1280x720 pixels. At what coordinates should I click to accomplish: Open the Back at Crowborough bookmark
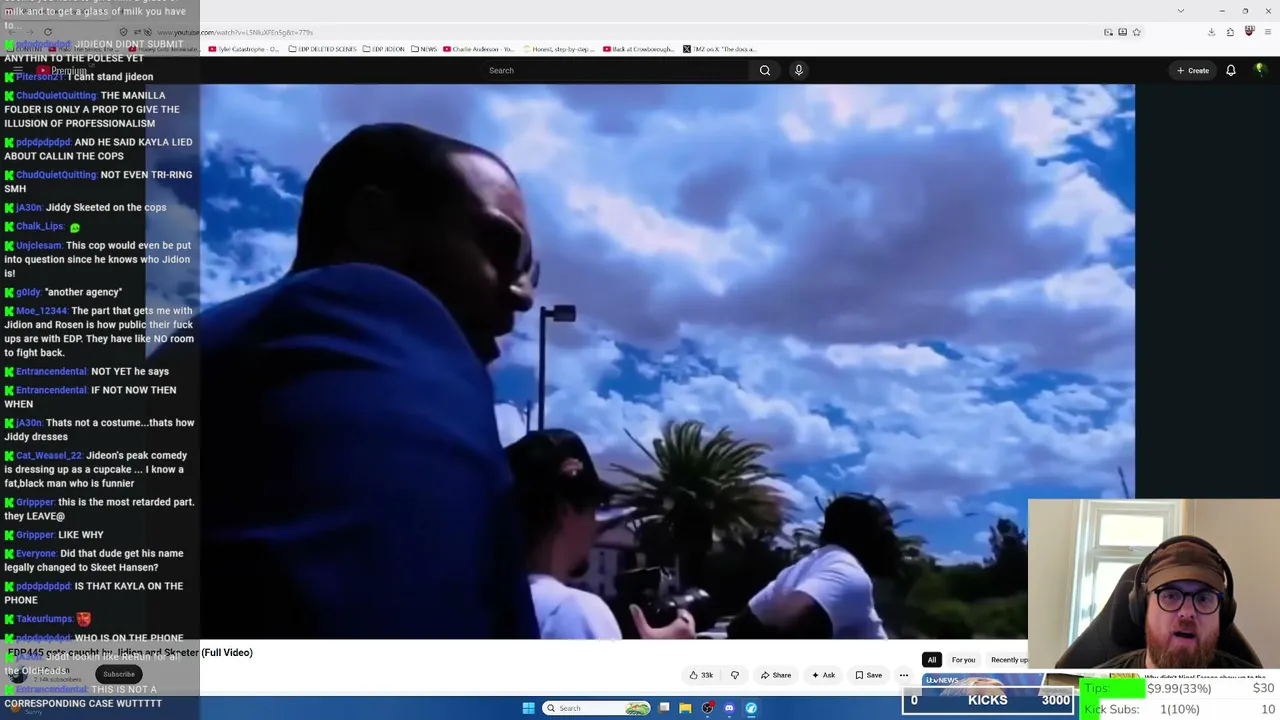pyautogui.click(x=639, y=49)
